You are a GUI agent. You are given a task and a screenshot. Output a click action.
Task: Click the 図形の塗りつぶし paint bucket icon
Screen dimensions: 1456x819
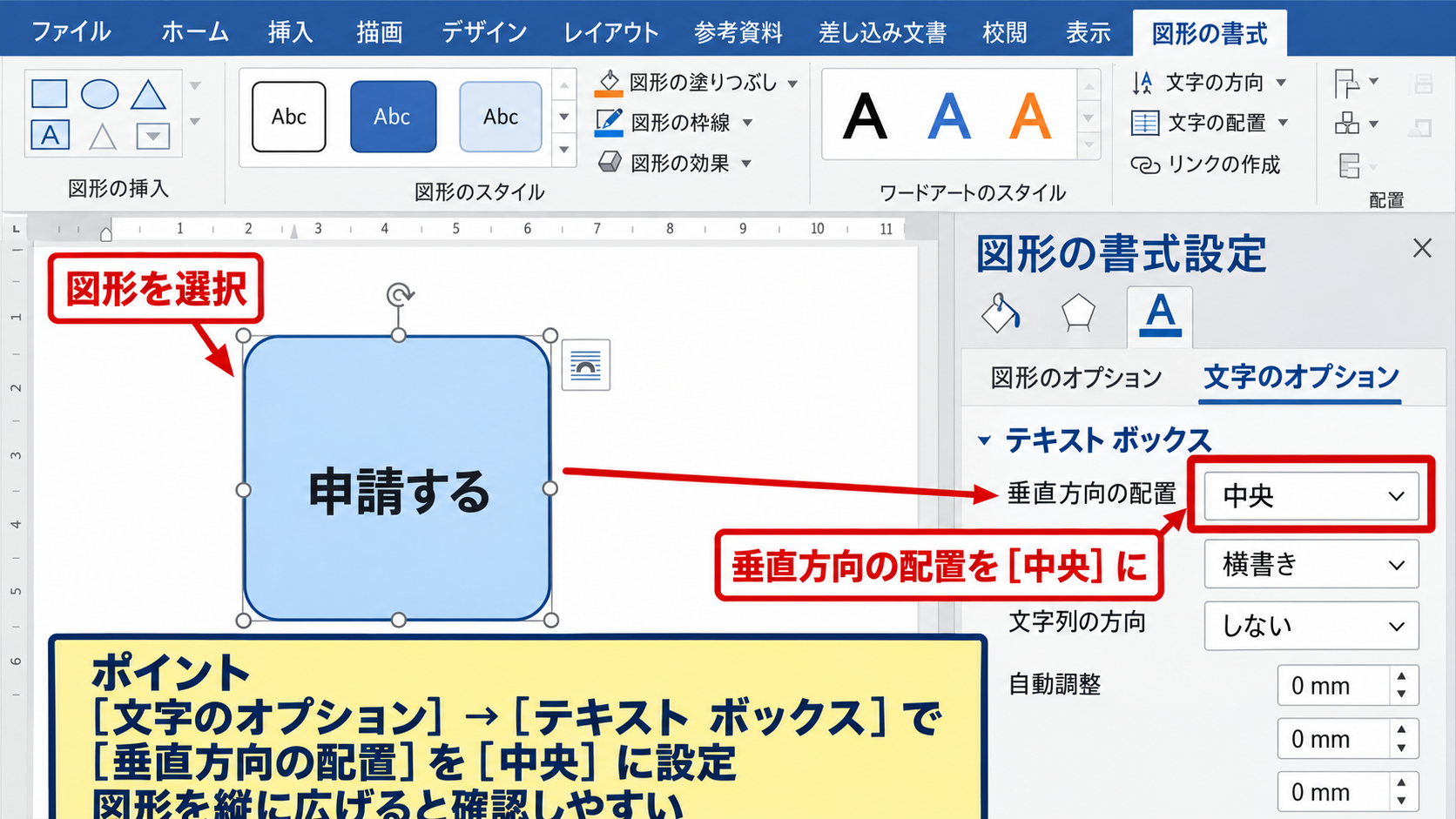(609, 83)
